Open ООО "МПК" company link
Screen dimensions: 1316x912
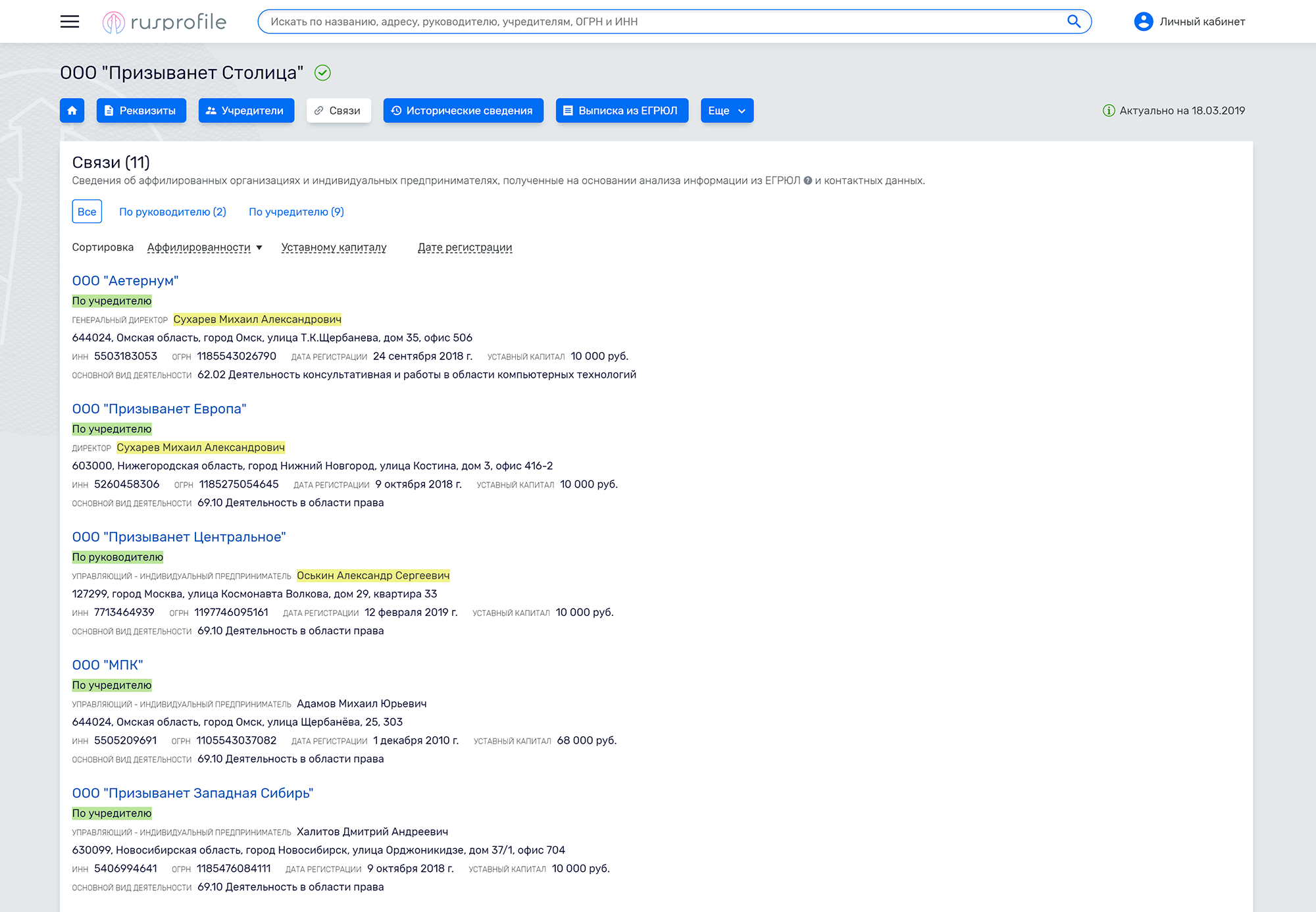click(x=107, y=665)
